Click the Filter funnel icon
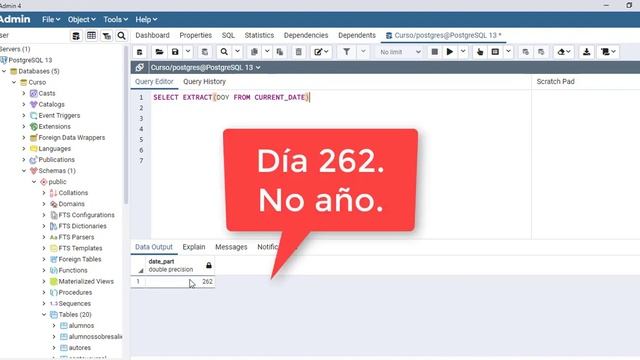Viewport: 640px width, 360px height. pos(346,52)
